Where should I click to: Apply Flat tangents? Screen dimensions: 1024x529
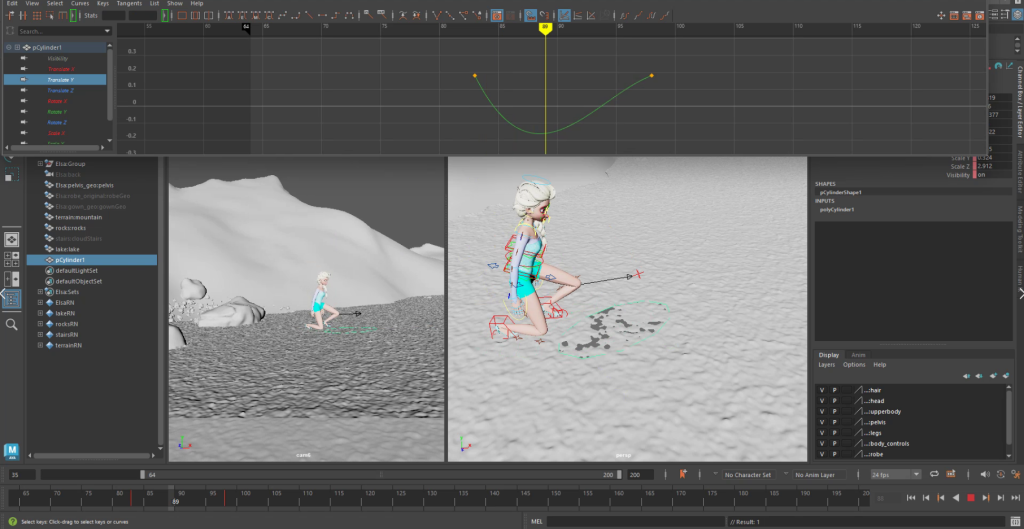tap(323, 15)
